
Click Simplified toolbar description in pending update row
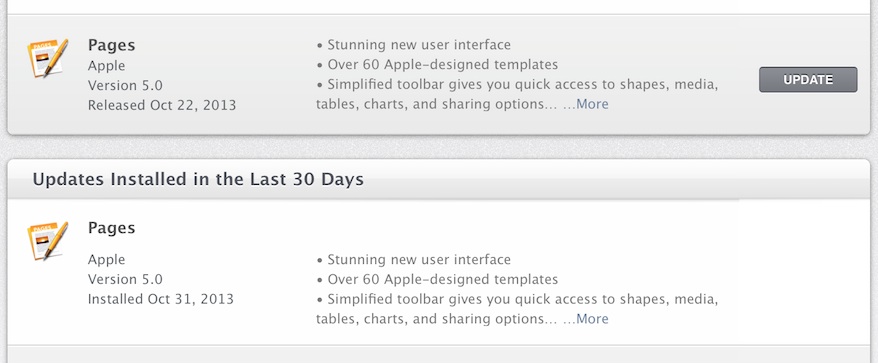517,95
